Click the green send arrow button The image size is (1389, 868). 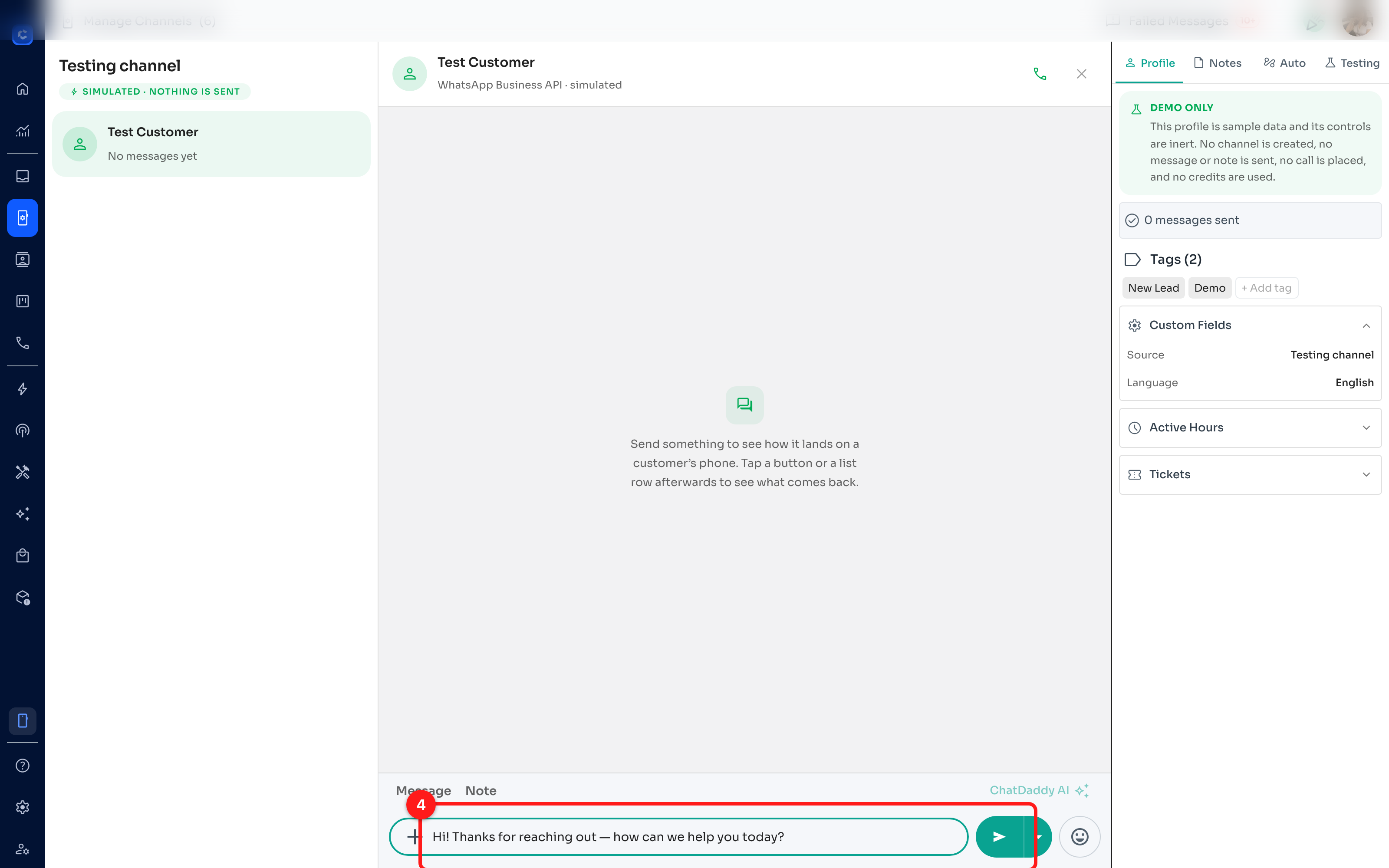click(x=999, y=836)
